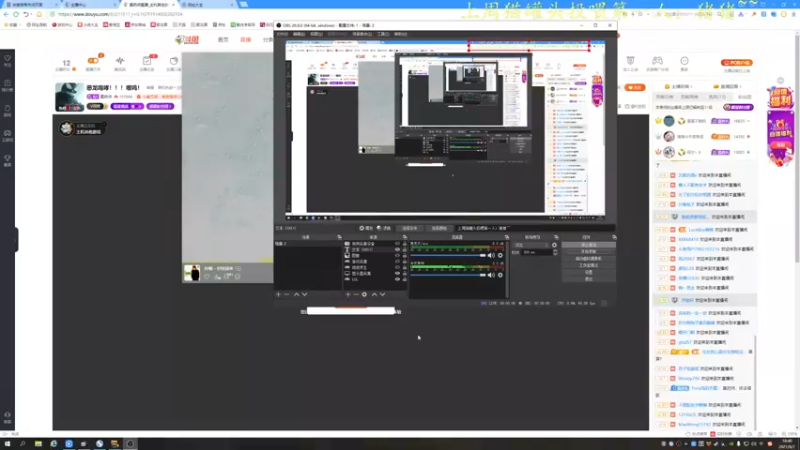
Task: Open source properties gear under sources list
Action: [364, 294]
